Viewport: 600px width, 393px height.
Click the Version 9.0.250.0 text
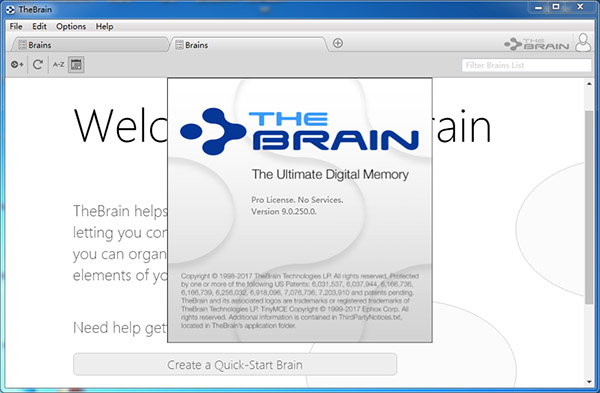[284, 211]
